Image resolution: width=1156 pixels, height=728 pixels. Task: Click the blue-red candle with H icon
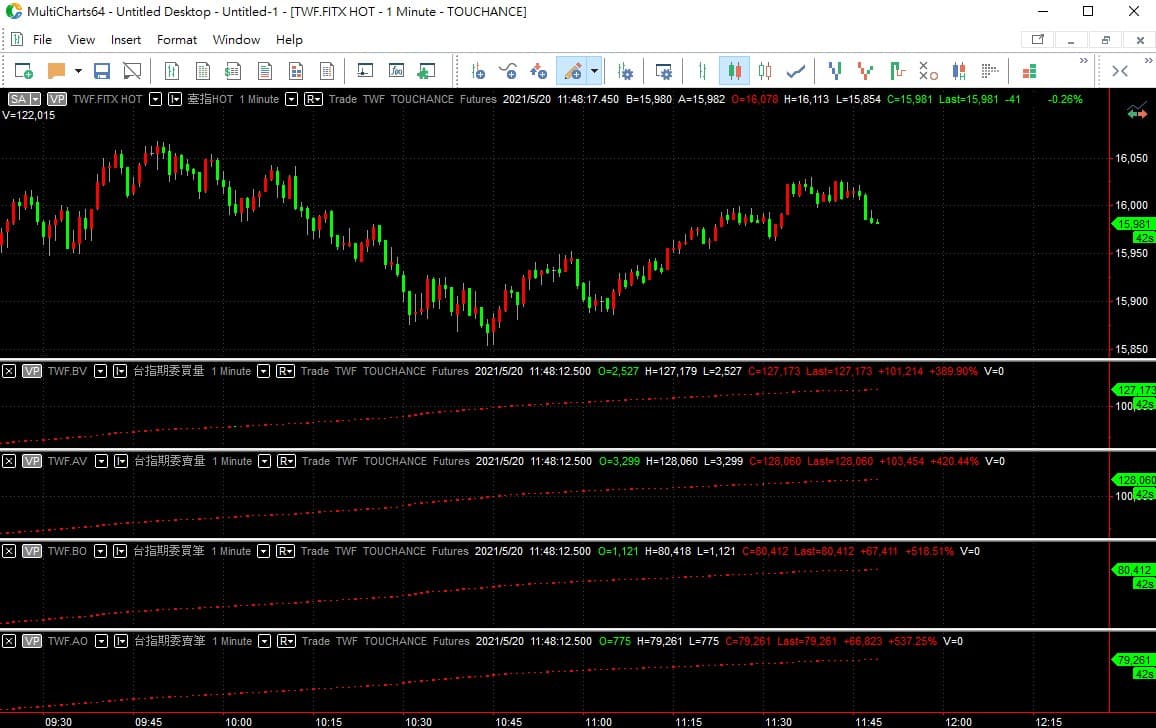(958, 71)
